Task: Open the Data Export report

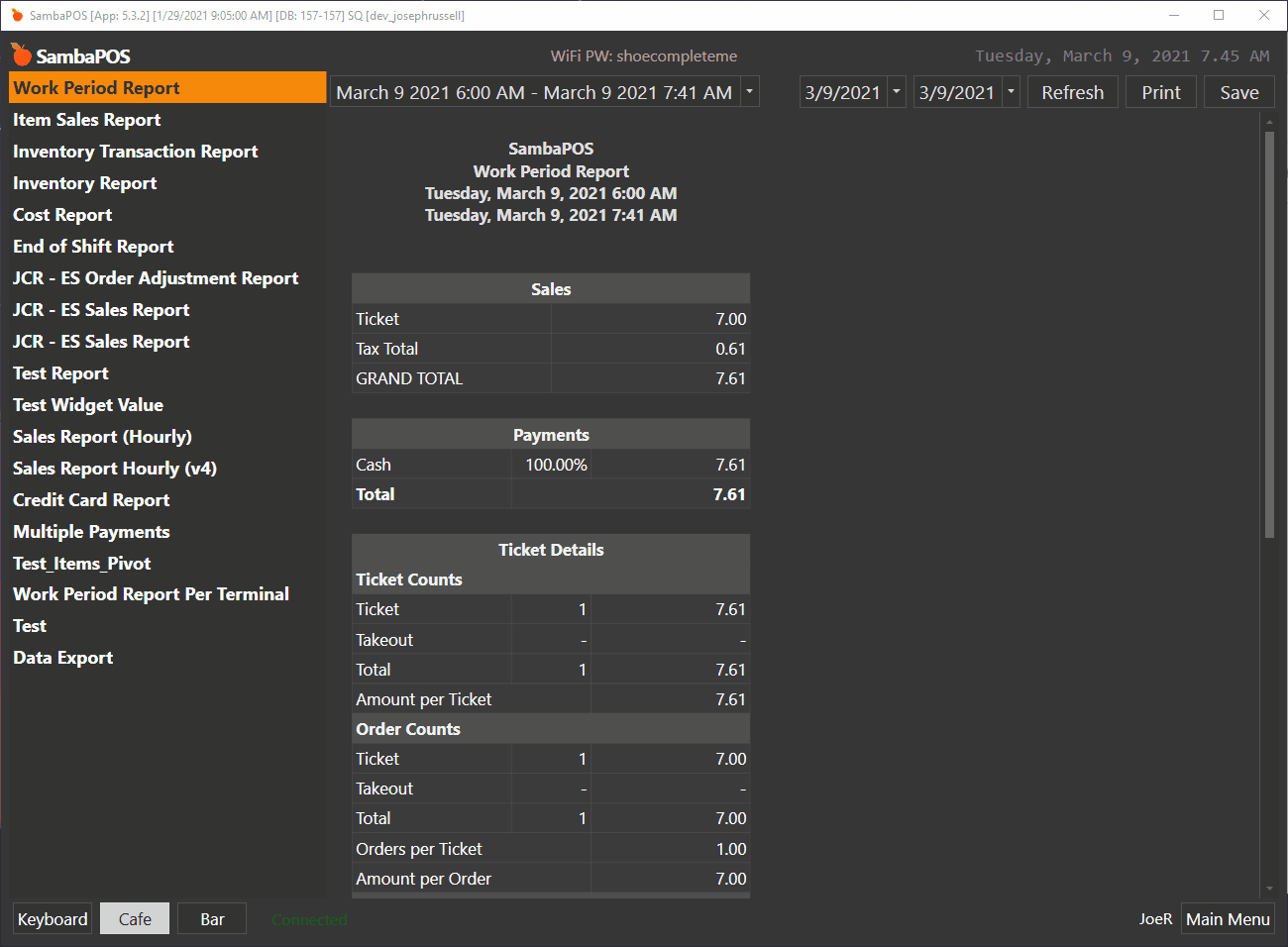Action: pyautogui.click(x=63, y=658)
